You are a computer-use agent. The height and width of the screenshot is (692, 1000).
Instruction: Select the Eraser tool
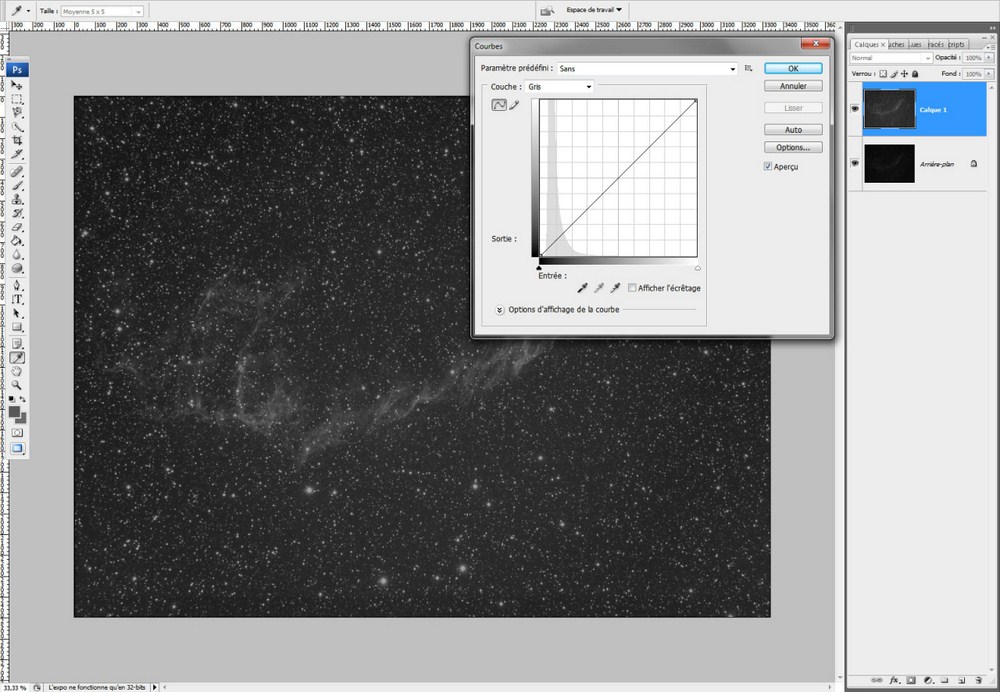[17, 227]
